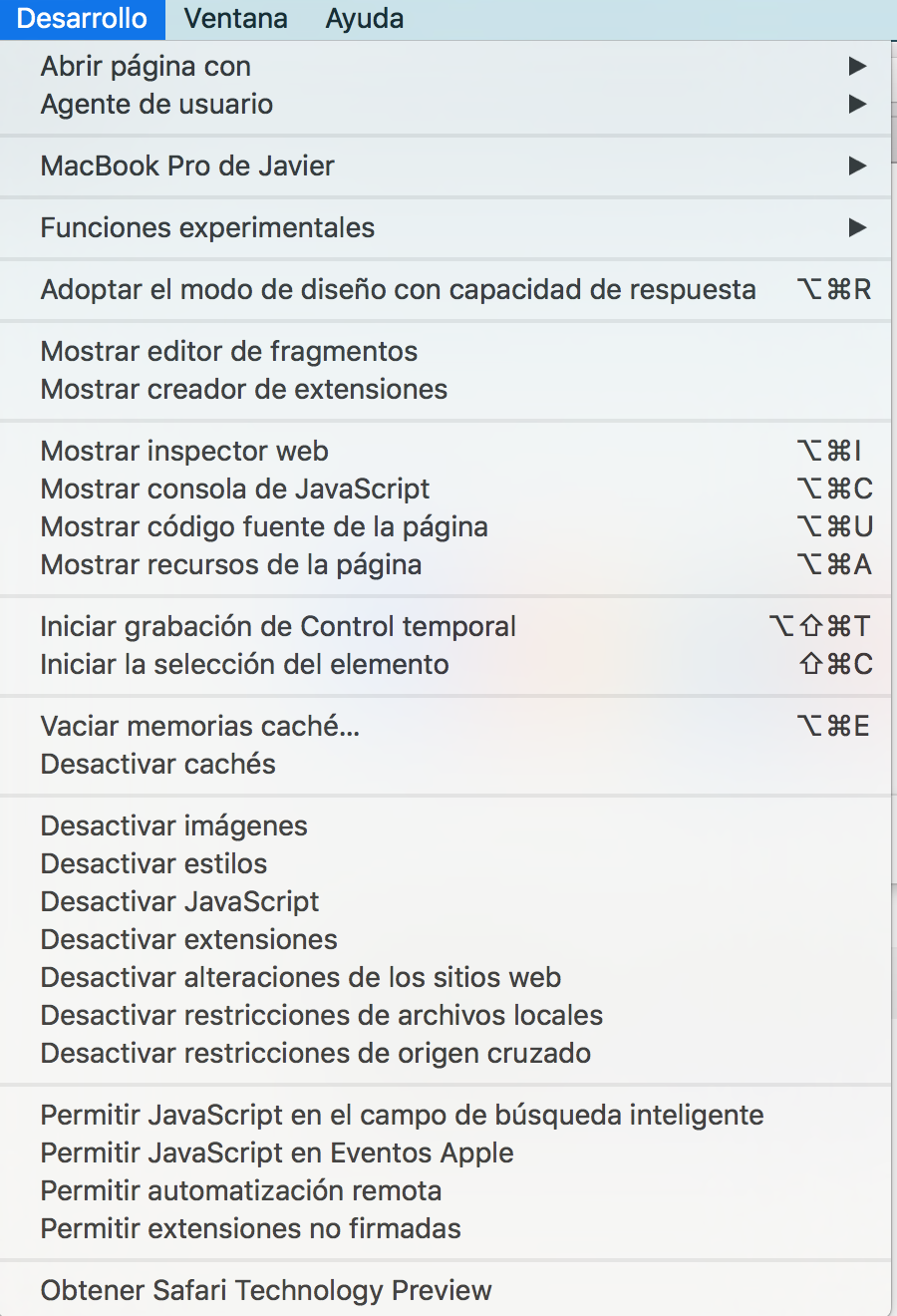Open the "Ventana" menu in the menu bar
The image size is (897, 1316).
(x=235, y=18)
